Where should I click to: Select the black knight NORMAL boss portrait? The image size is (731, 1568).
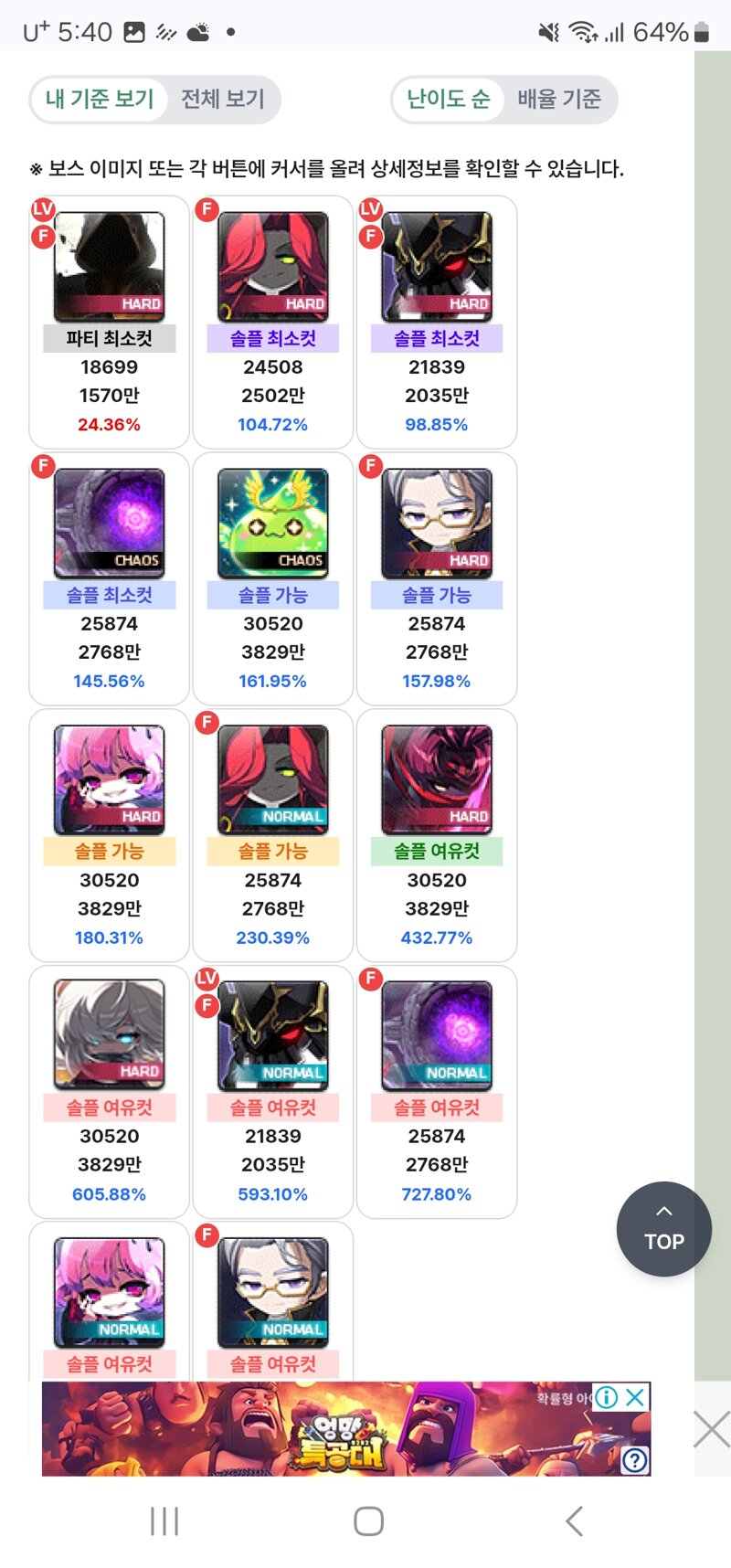point(273,1035)
